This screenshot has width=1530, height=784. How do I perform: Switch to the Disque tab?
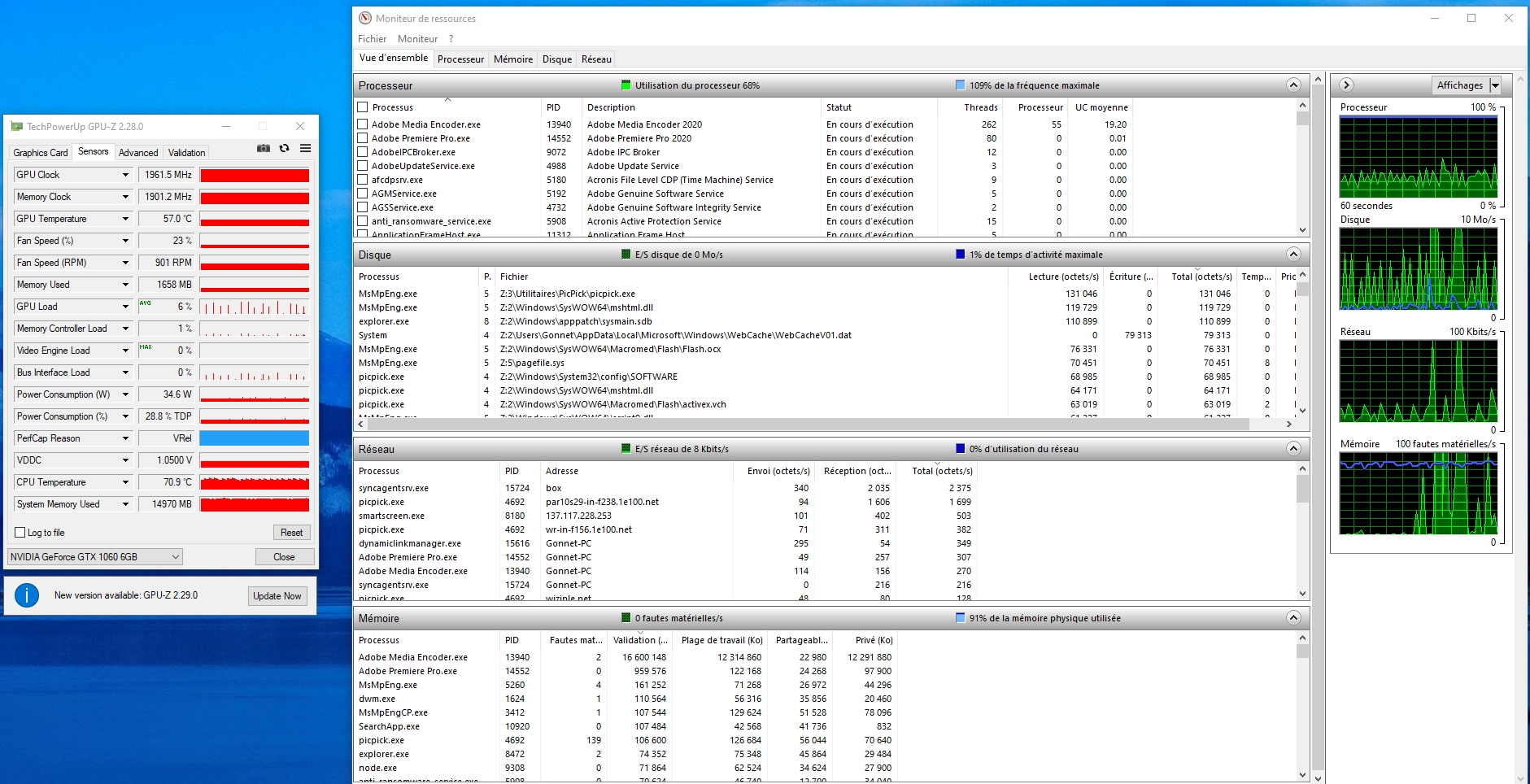tap(557, 59)
